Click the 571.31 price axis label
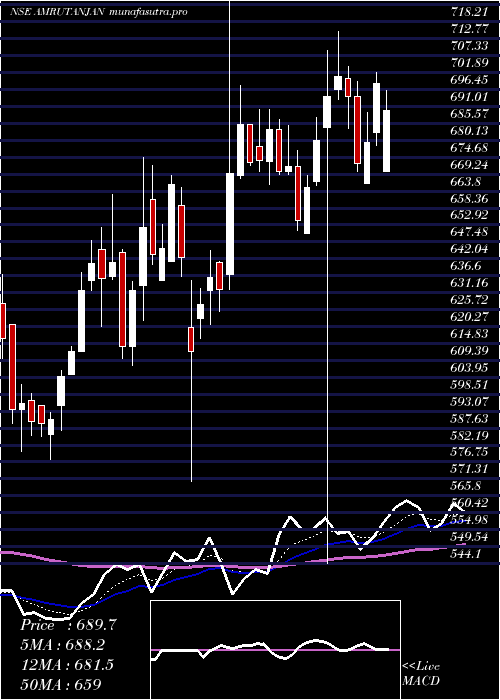The width and height of the screenshot is (500, 700). coord(470,469)
